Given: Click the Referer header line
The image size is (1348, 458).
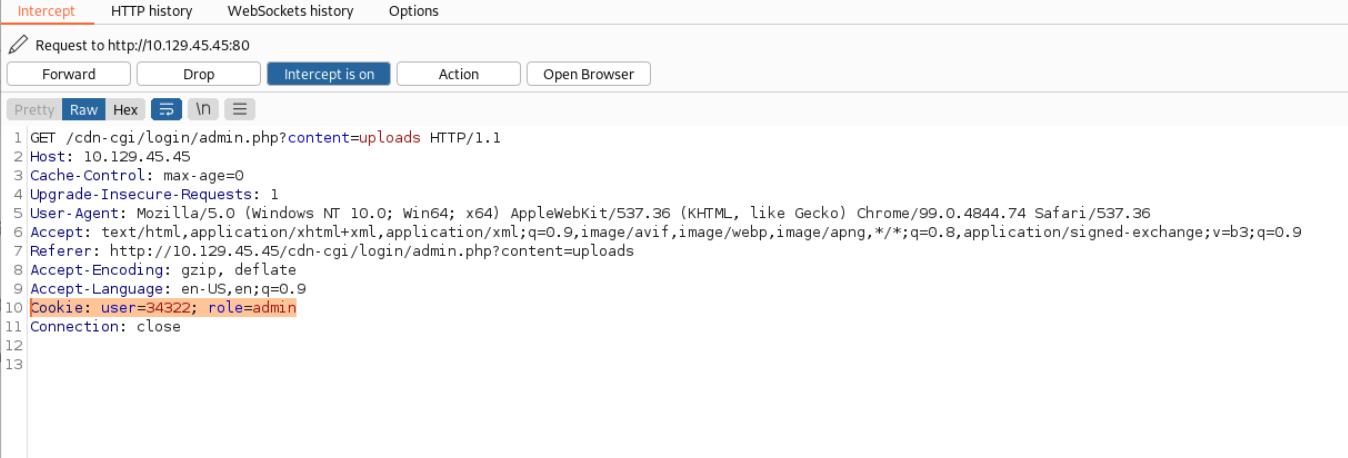Looking at the screenshot, I should (x=332, y=251).
